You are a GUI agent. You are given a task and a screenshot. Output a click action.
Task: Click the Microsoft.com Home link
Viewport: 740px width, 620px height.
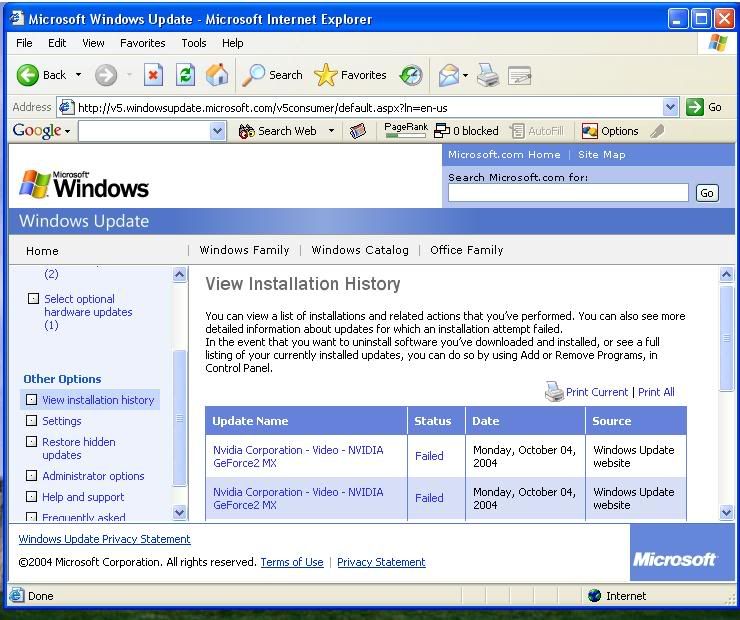(504, 154)
